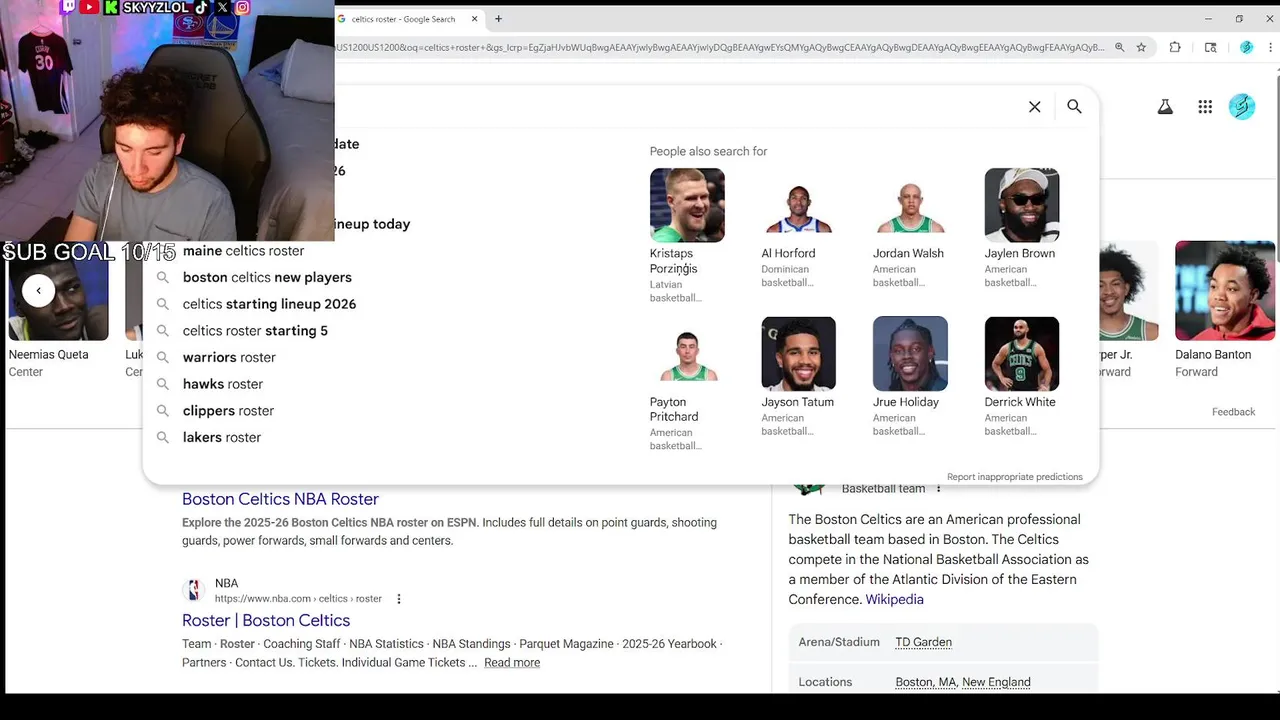Open Payton Pritchard photo card
Screen dimensions: 1280x720
pyautogui.click(x=687, y=354)
